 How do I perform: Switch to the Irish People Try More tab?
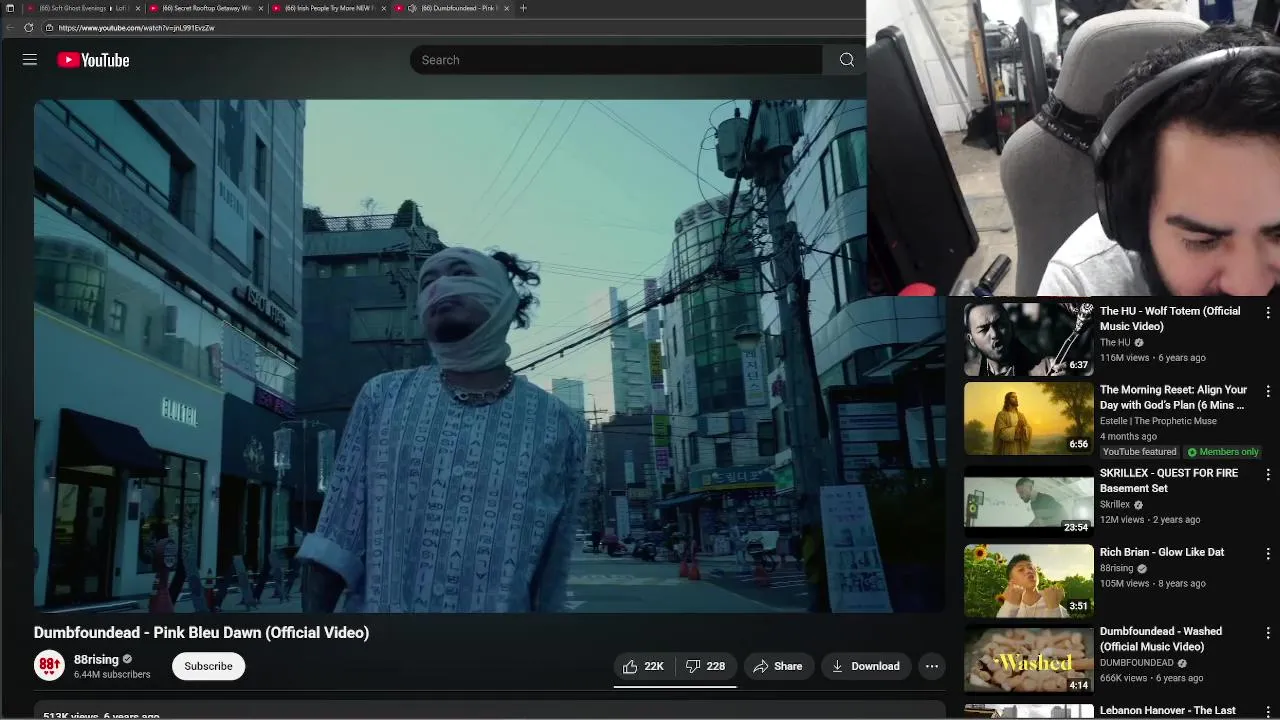[328, 8]
